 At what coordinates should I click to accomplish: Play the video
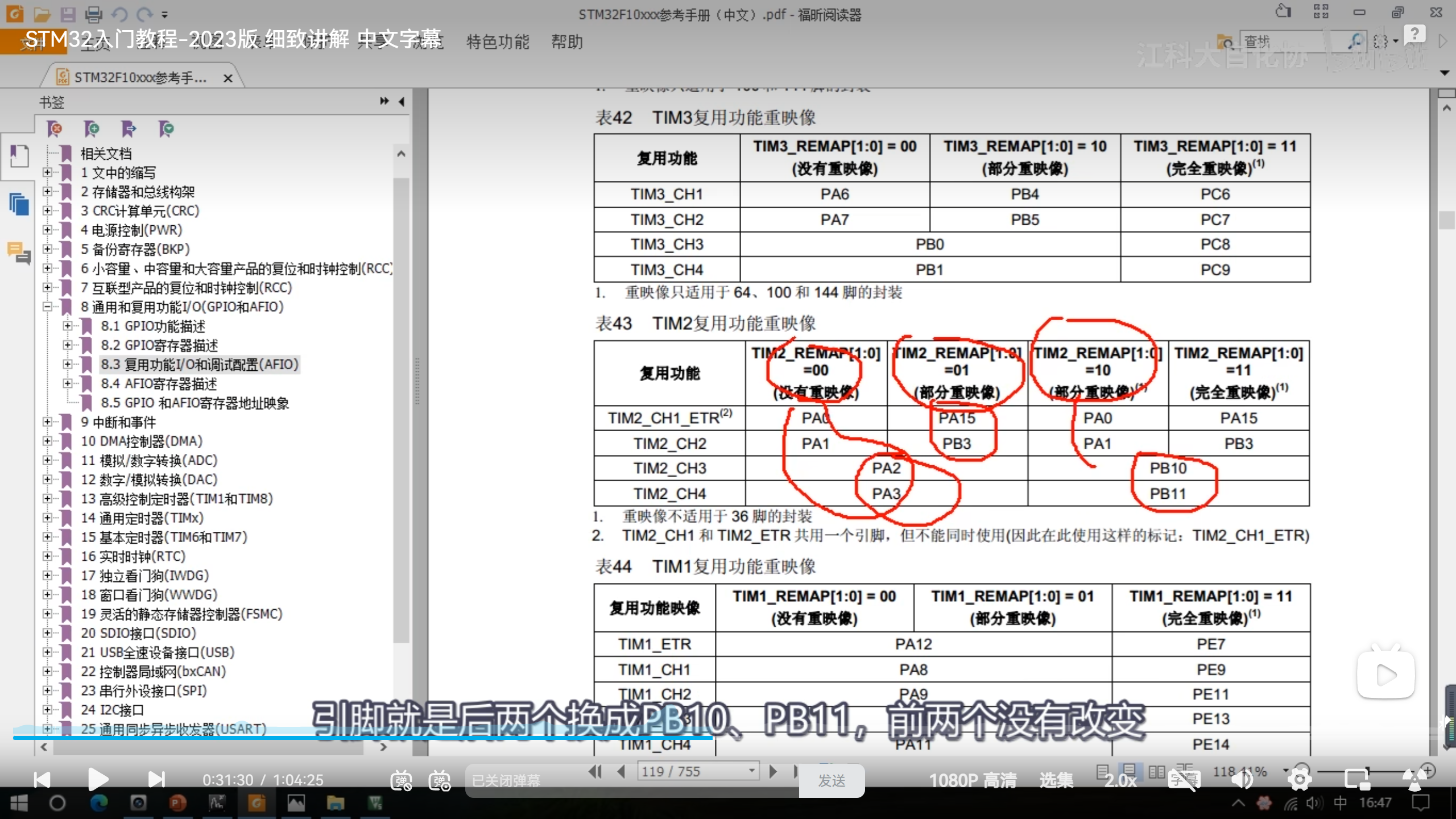pyautogui.click(x=98, y=780)
